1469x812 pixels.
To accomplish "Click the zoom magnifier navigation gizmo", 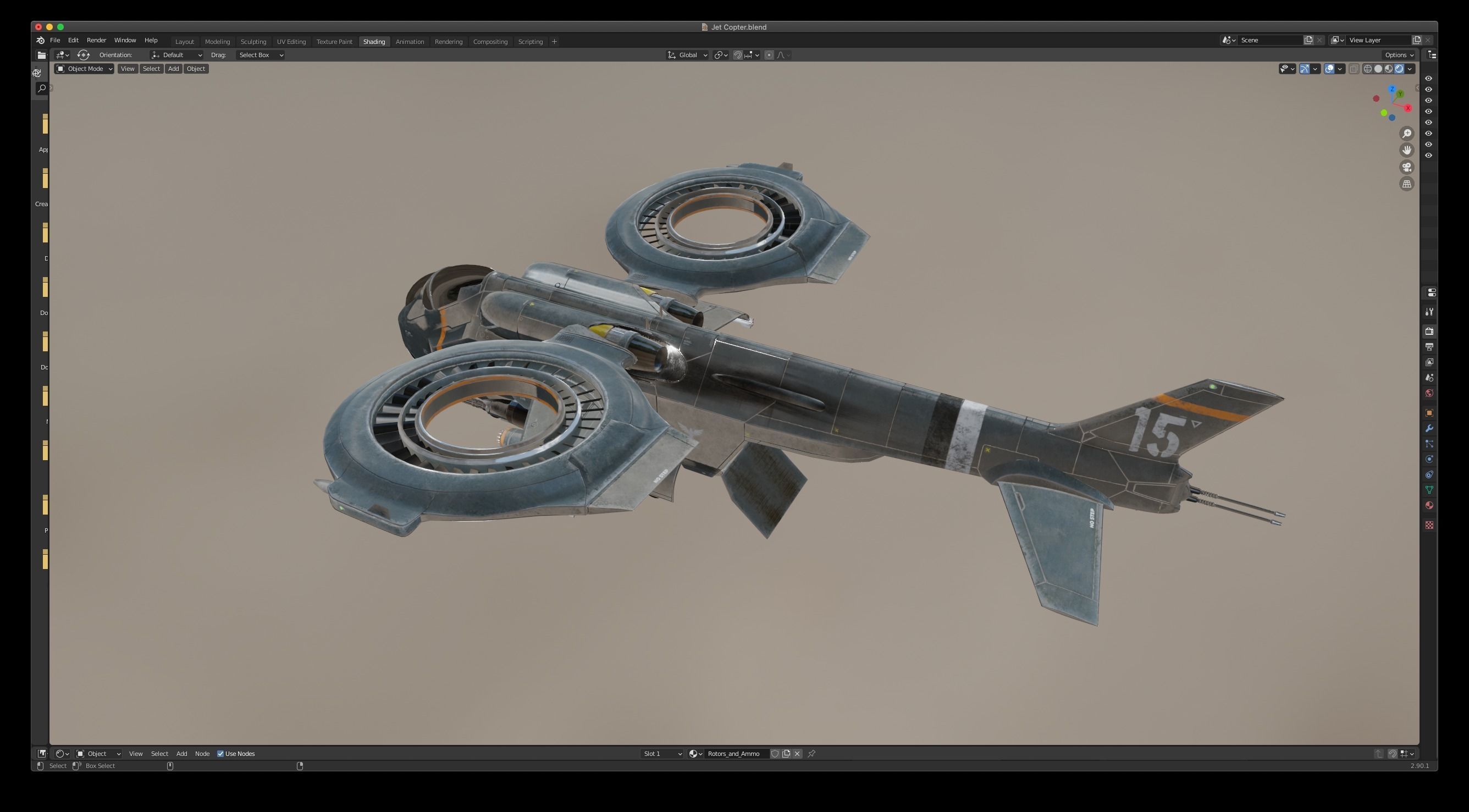I will click(x=1407, y=134).
